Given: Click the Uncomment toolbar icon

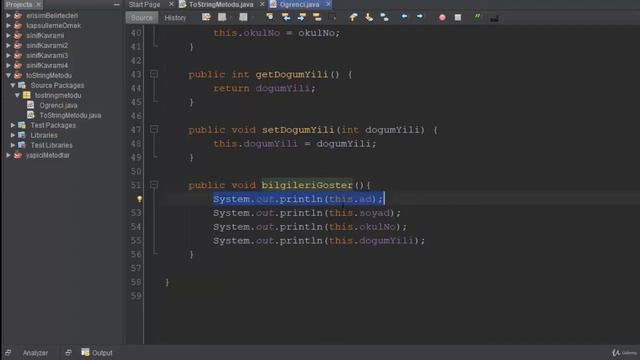Looking at the screenshot, I should [494, 18].
